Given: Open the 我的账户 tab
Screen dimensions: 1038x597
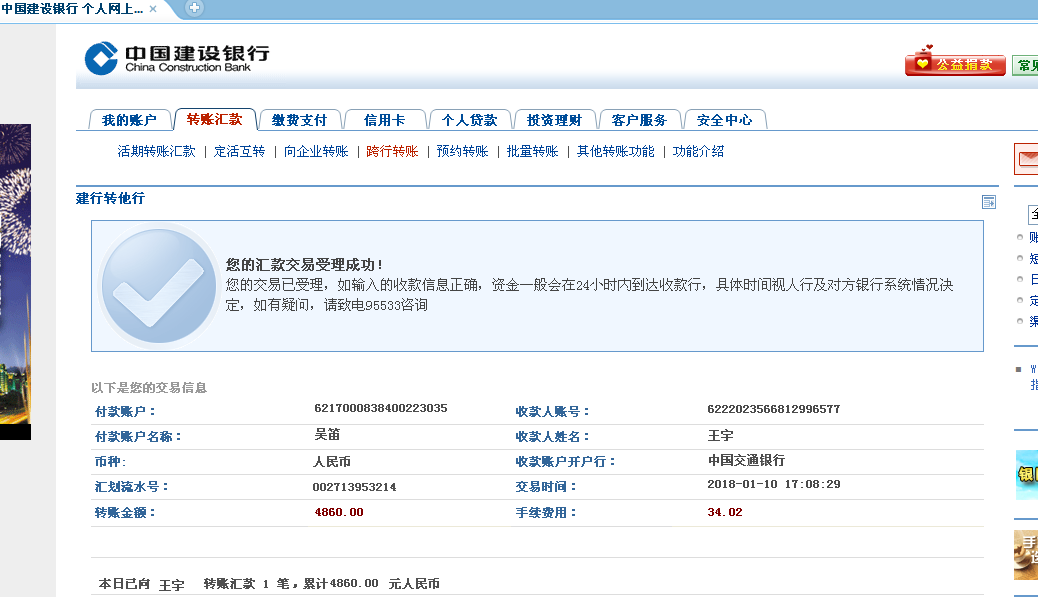Looking at the screenshot, I should [x=130, y=118].
